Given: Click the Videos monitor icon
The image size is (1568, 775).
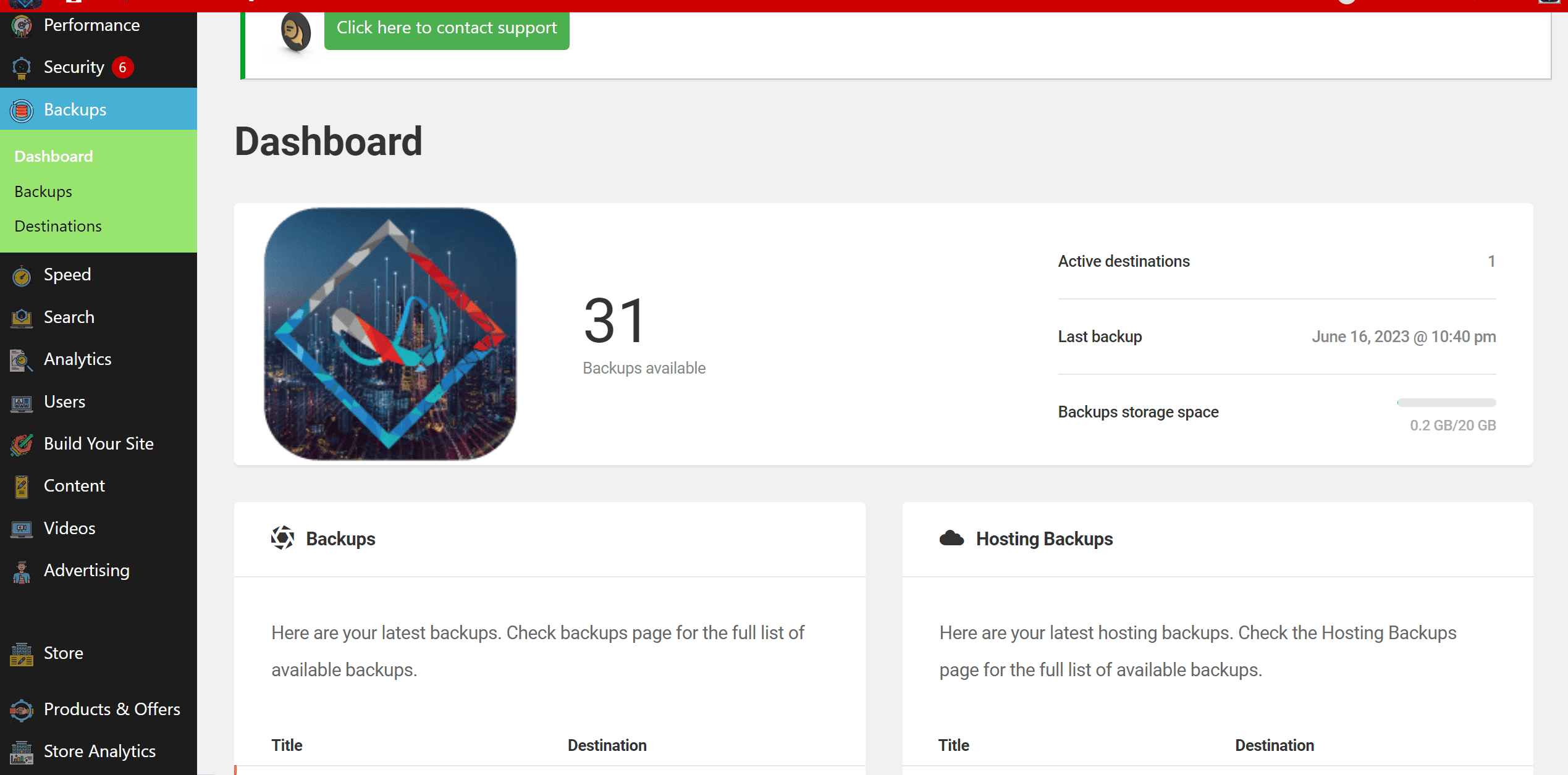Looking at the screenshot, I should tap(22, 529).
